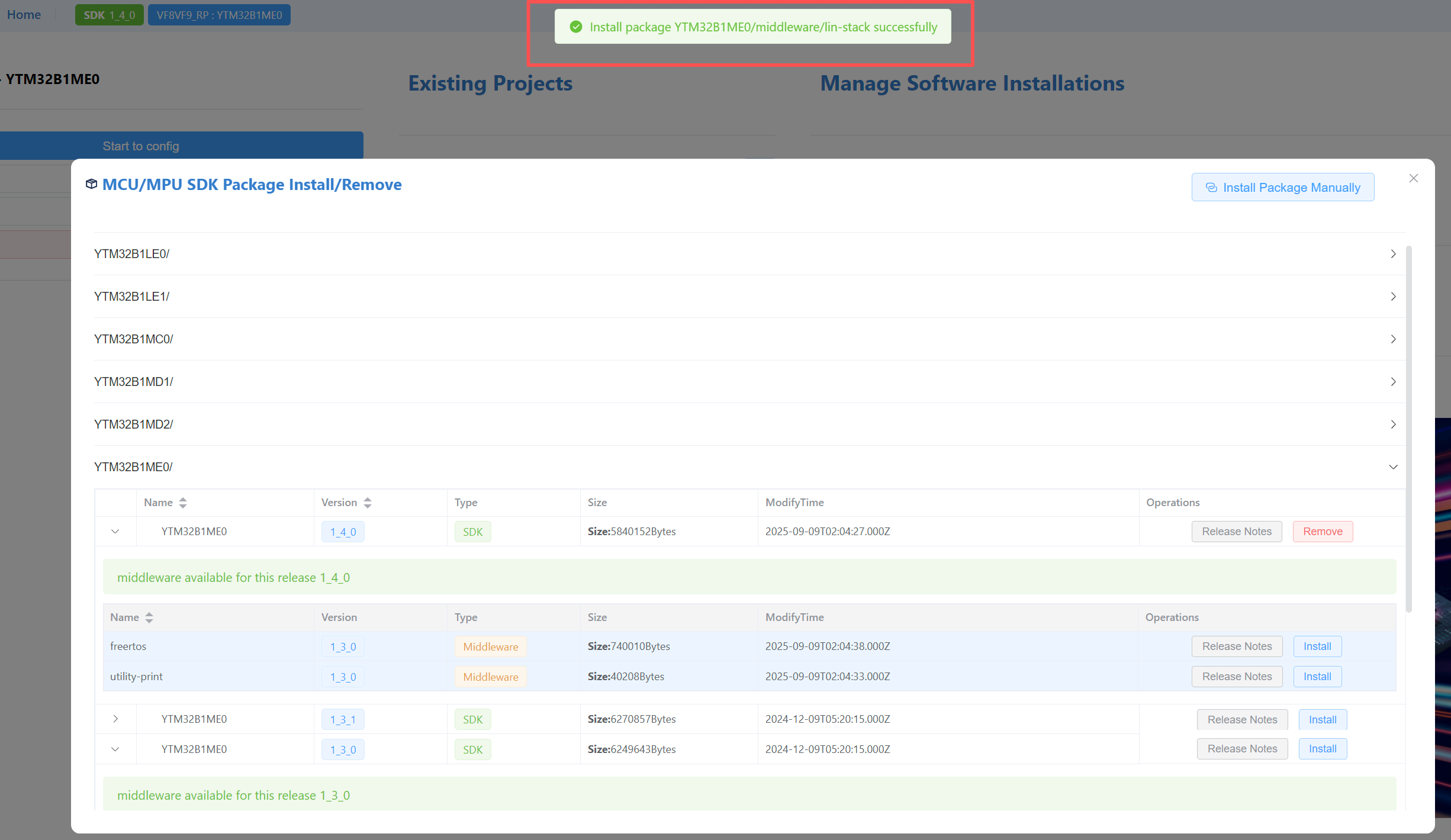Click the package box icon beside dialog title
The image size is (1451, 840).
pos(91,184)
